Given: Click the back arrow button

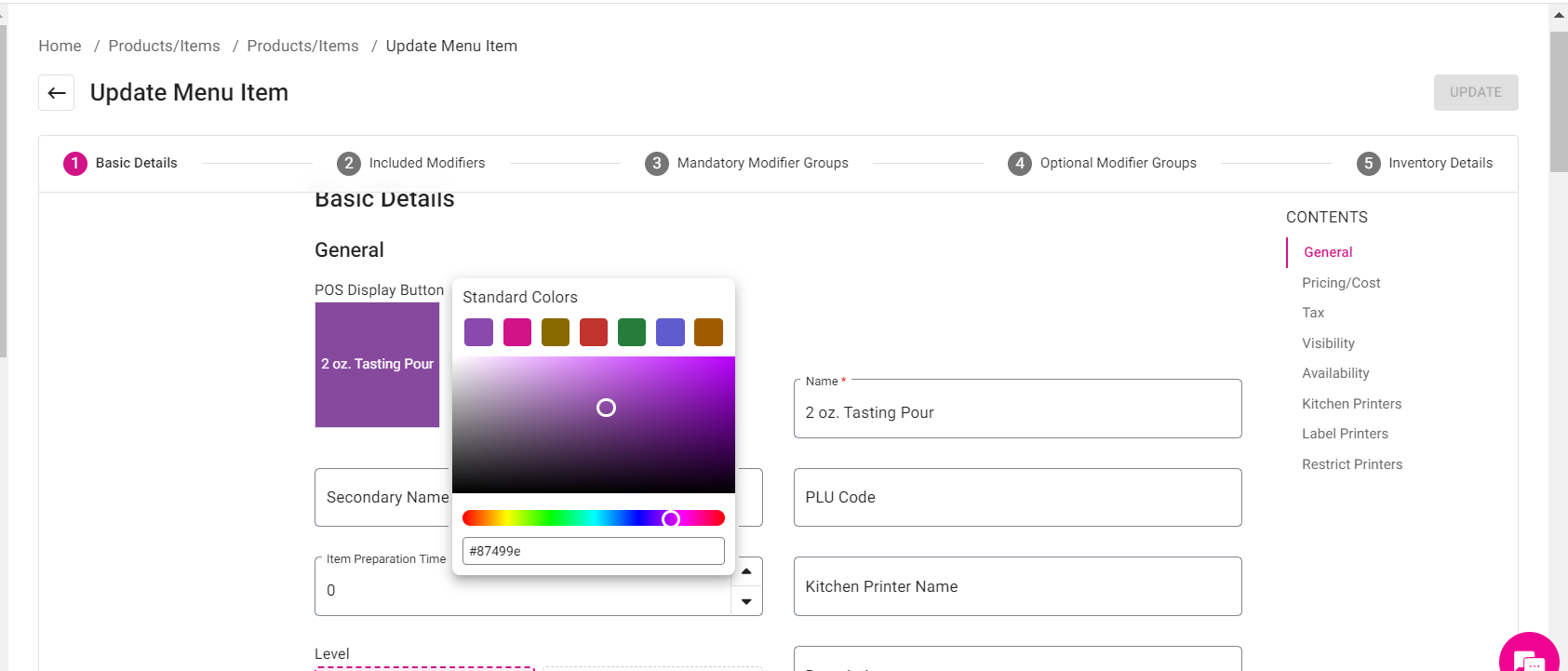Looking at the screenshot, I should tap(56, 93).
